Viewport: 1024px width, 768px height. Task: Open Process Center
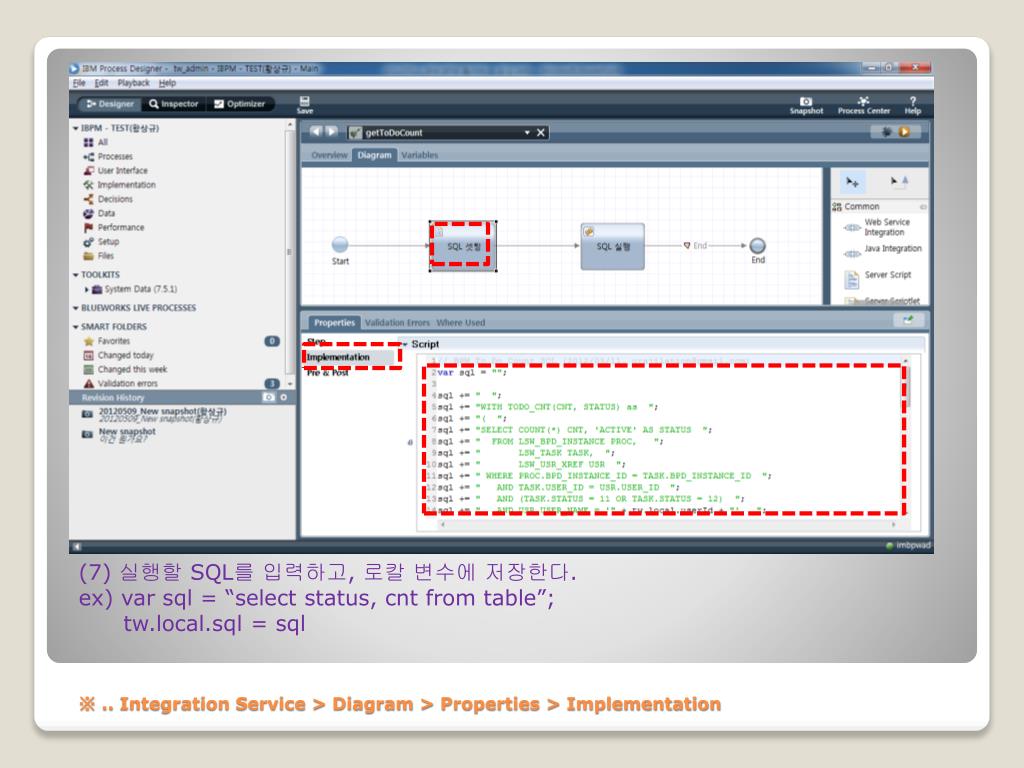pos(863,105)
